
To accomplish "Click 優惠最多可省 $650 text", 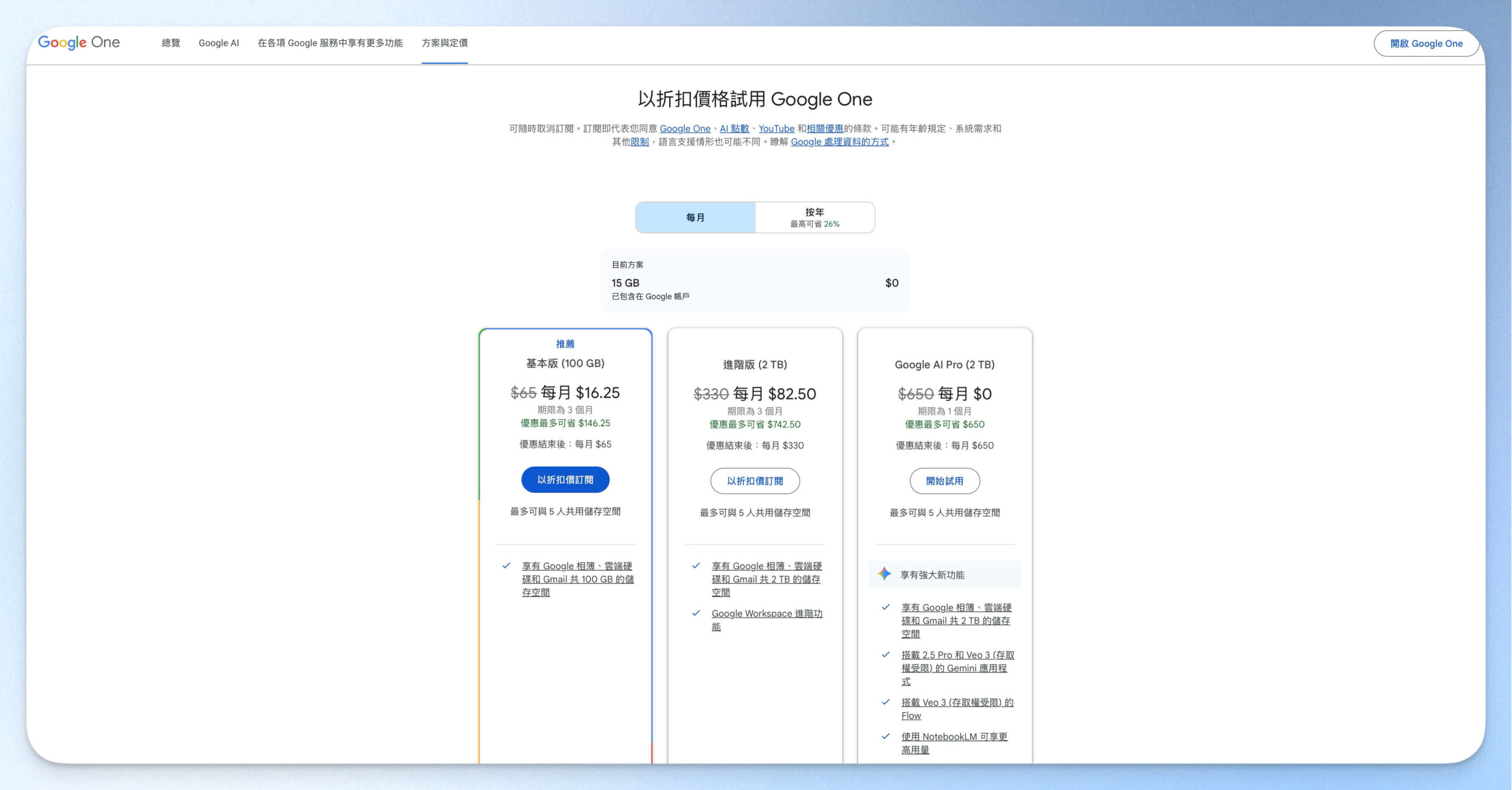I will [944, 424].
